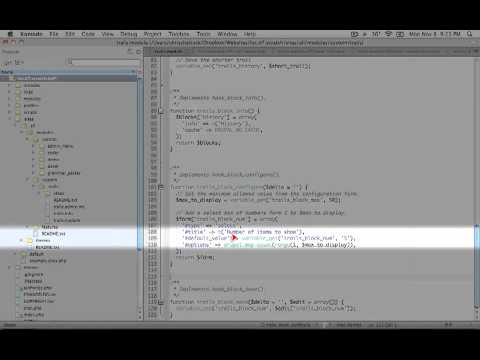This screenshot has width=480, height=360.
Task: Open CHANGELOG.txt file
Action: (39, 294)
